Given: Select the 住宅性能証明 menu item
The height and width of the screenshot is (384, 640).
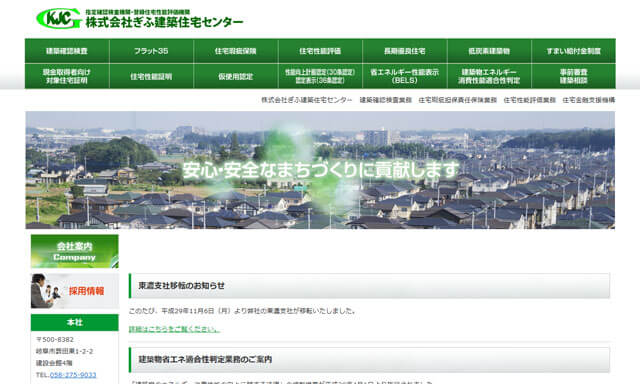Looking at the screenshot, I should 151,76.
